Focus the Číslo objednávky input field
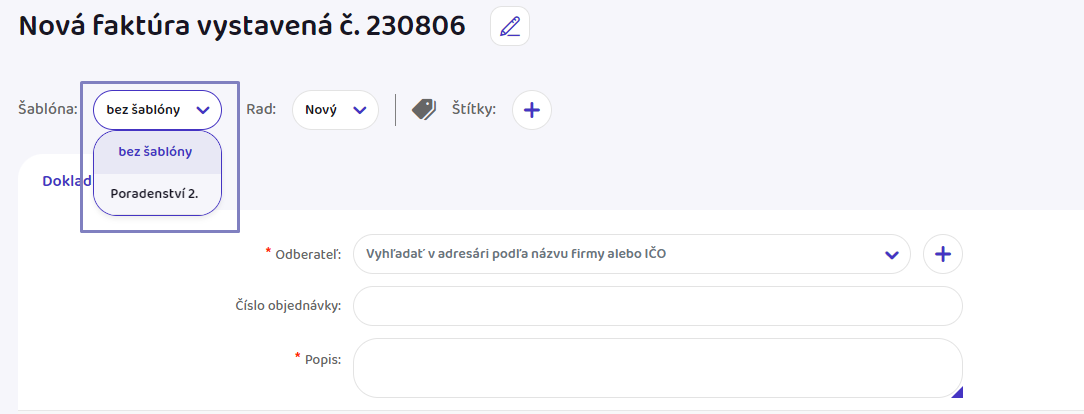The width and height of the screenshot is (1084, 414). click(x=657, y=306)
